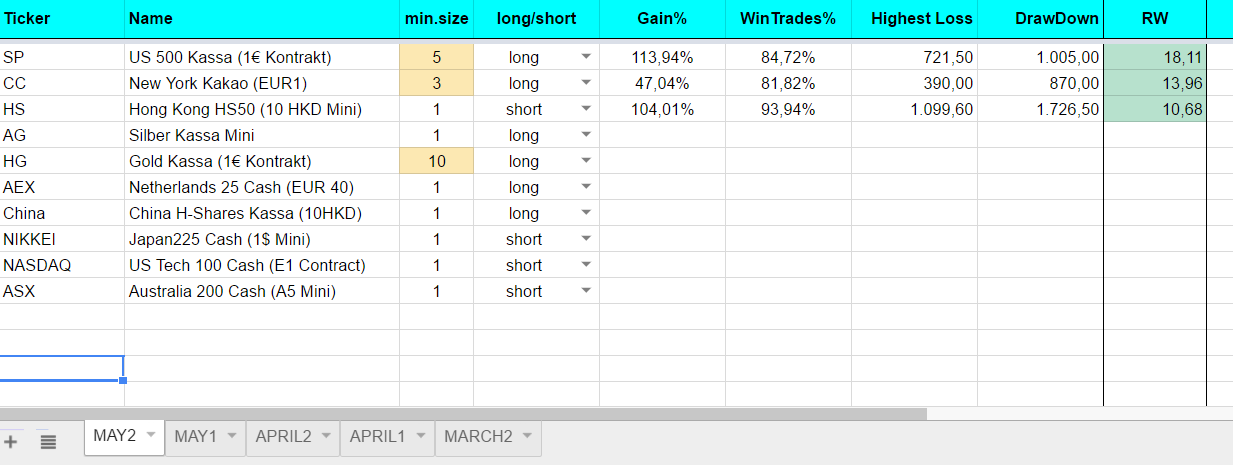Click the green RW cell 18,11
The image size is (1233, 465).
[1155, 57]
